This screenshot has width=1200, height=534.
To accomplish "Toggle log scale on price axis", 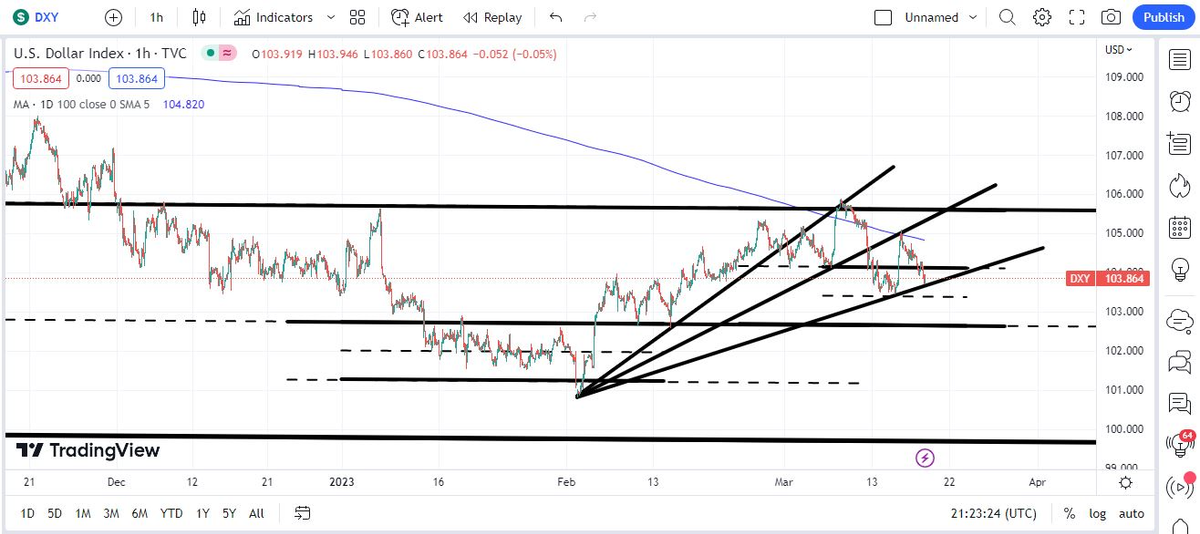I will [1098, 513].
